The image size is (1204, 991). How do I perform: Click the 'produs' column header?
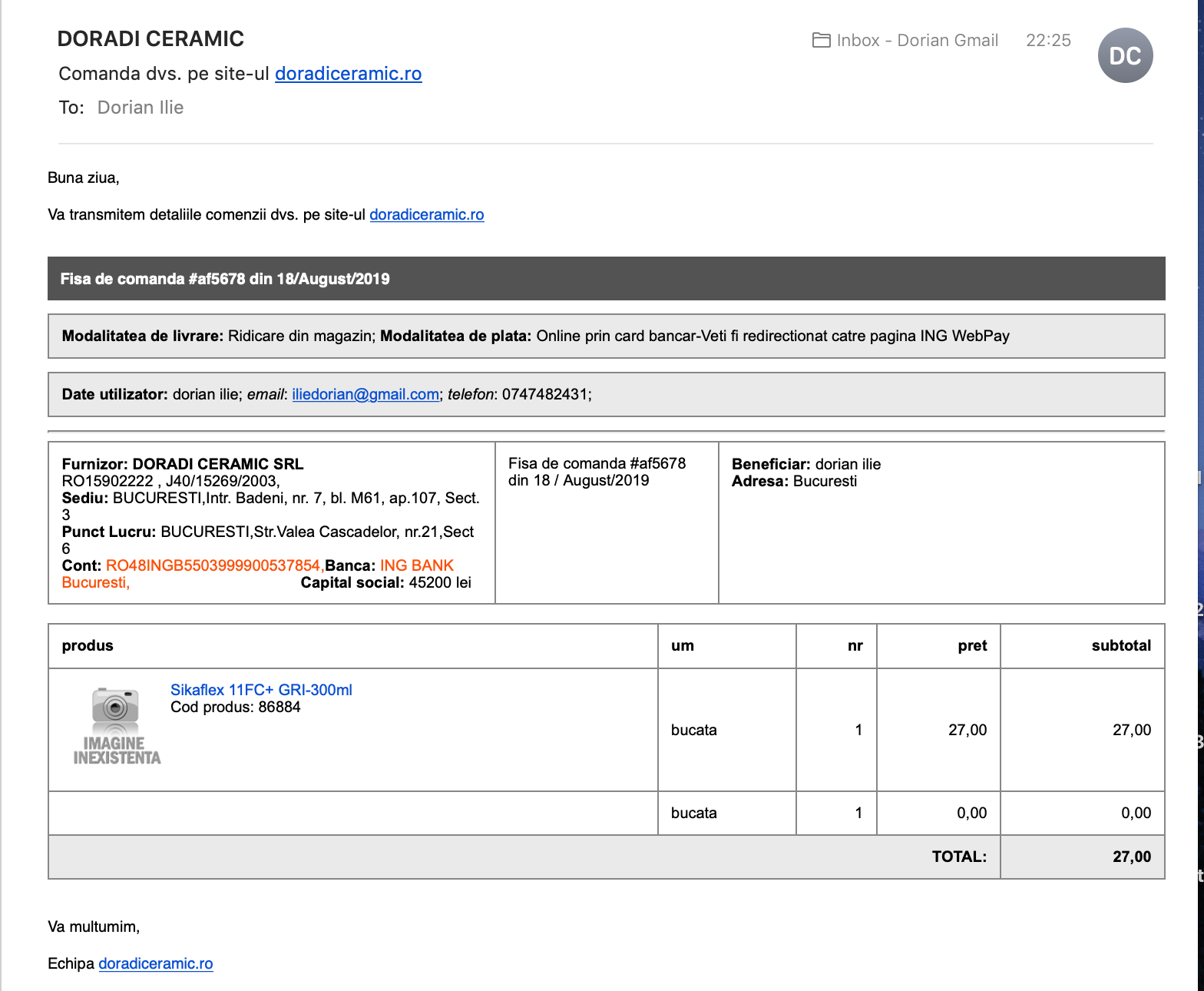coord(88,645)
